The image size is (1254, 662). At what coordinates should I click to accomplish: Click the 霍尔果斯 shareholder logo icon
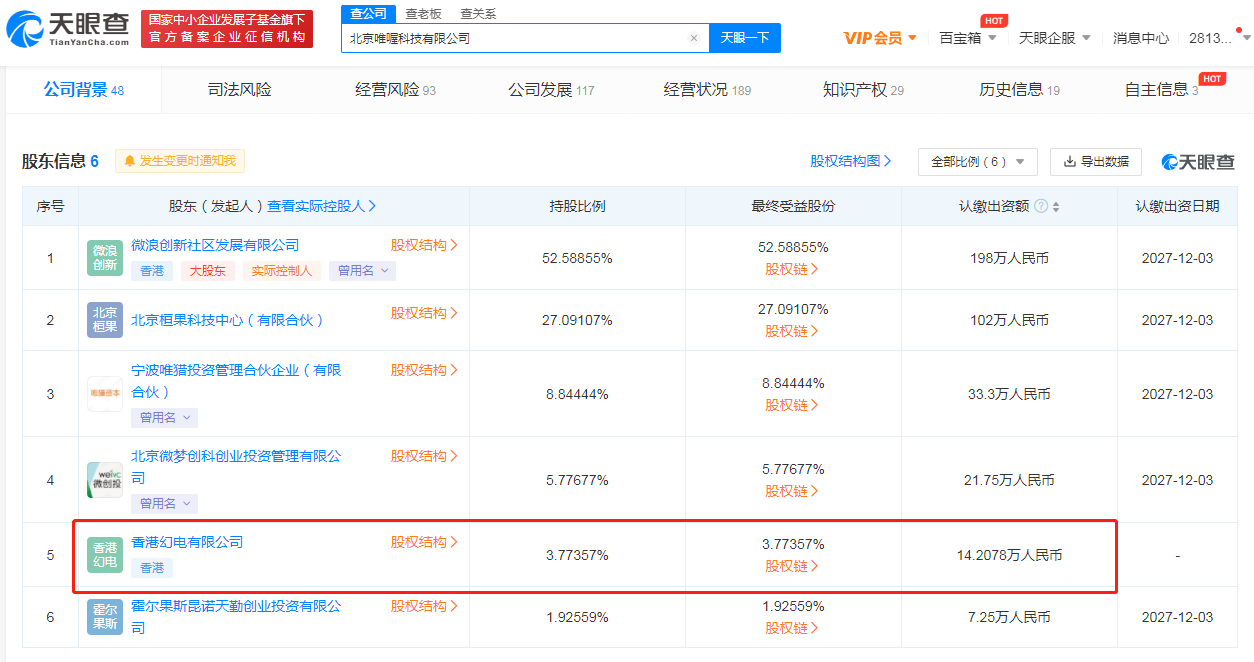[x=104, y=617]
